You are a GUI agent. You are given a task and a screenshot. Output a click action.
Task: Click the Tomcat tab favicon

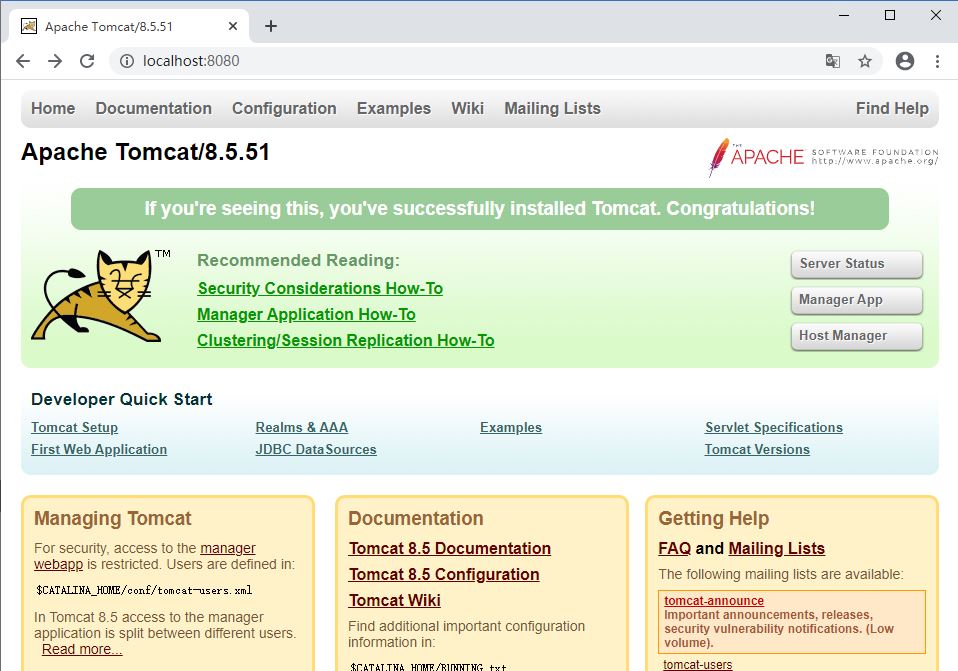(29, 26)
